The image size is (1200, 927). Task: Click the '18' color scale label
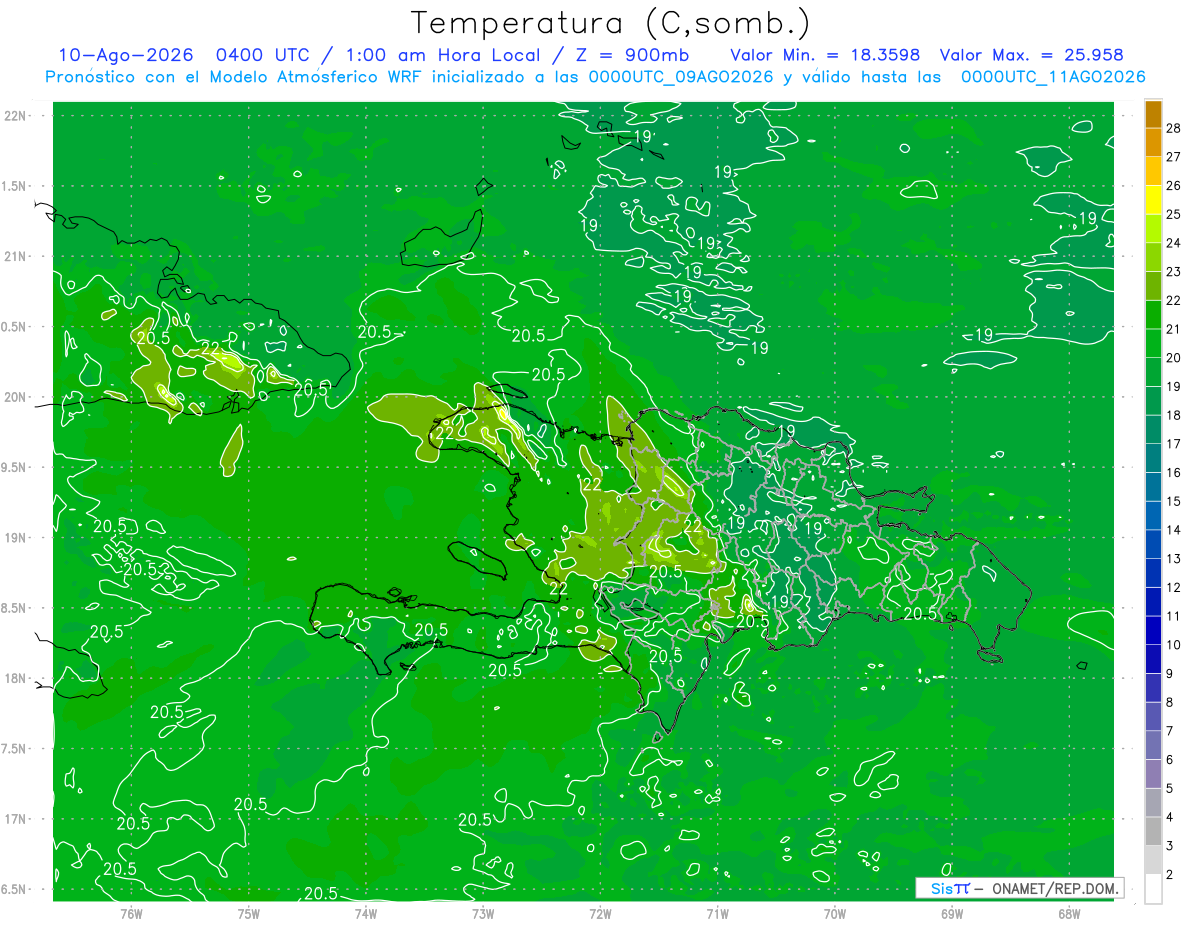tap(1174, 415)
